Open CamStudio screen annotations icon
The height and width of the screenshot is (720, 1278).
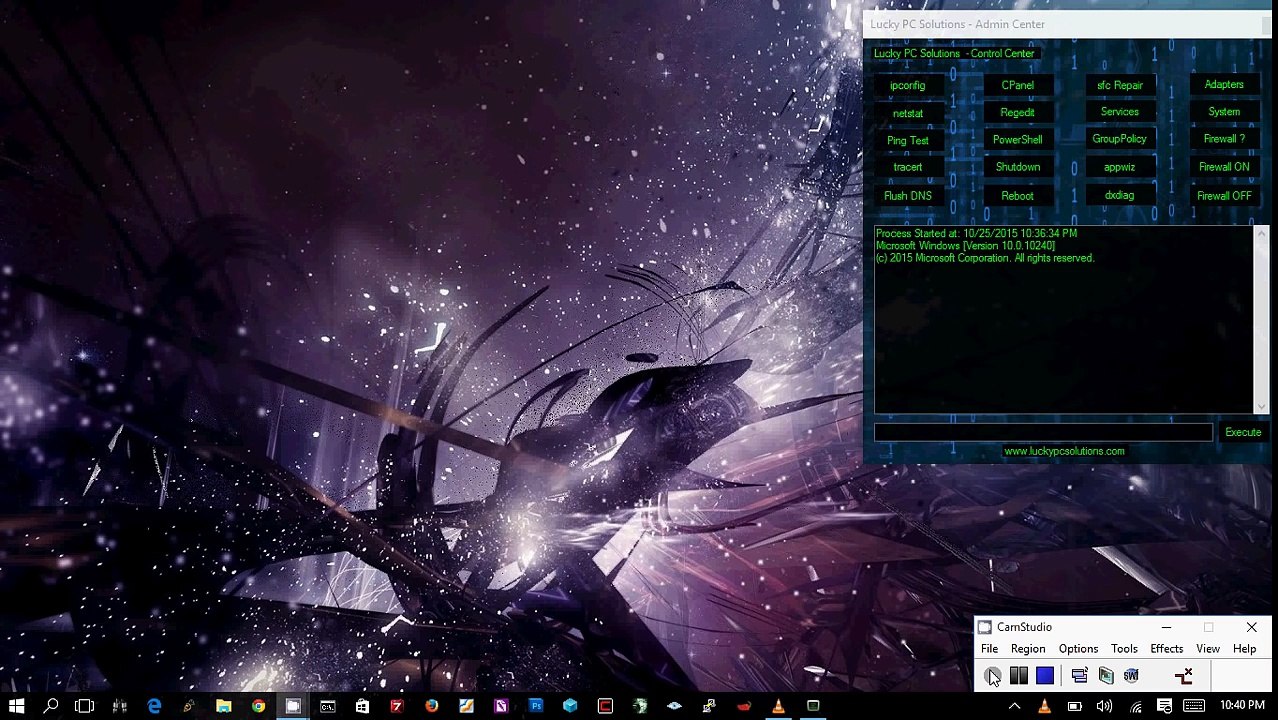coord(1105,676)
